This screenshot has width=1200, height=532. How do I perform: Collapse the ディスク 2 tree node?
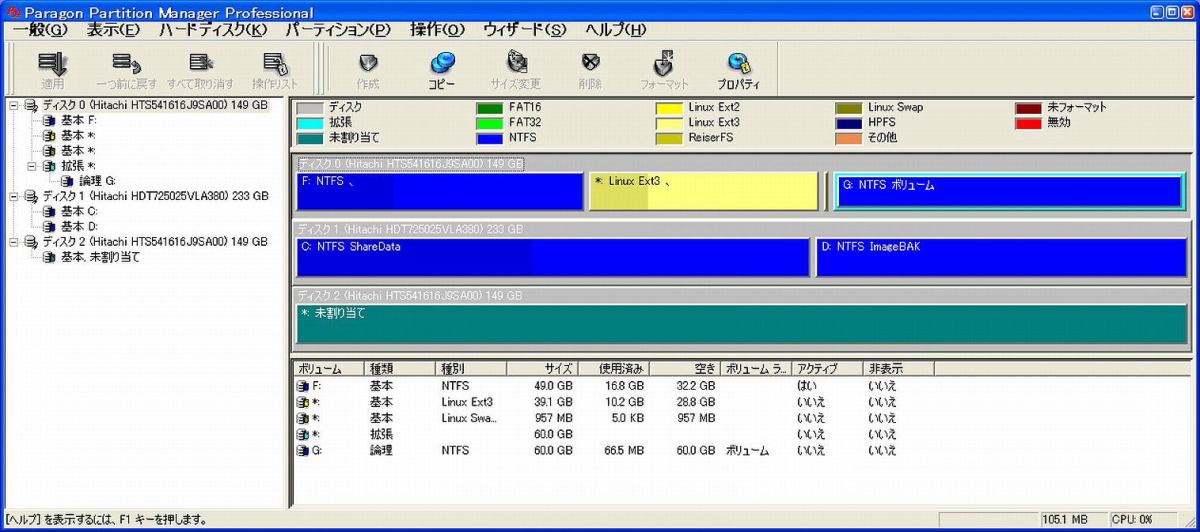click(x=13, y=242)
